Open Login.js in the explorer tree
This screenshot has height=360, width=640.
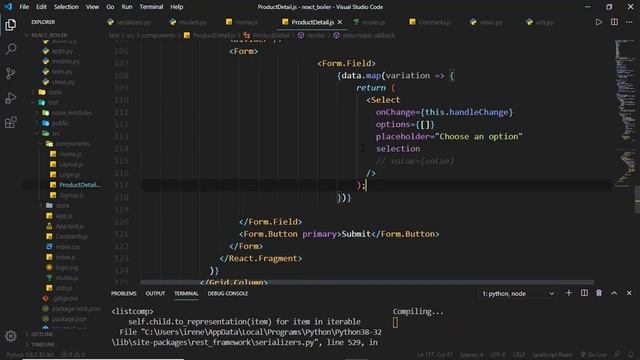click(69, 174)
